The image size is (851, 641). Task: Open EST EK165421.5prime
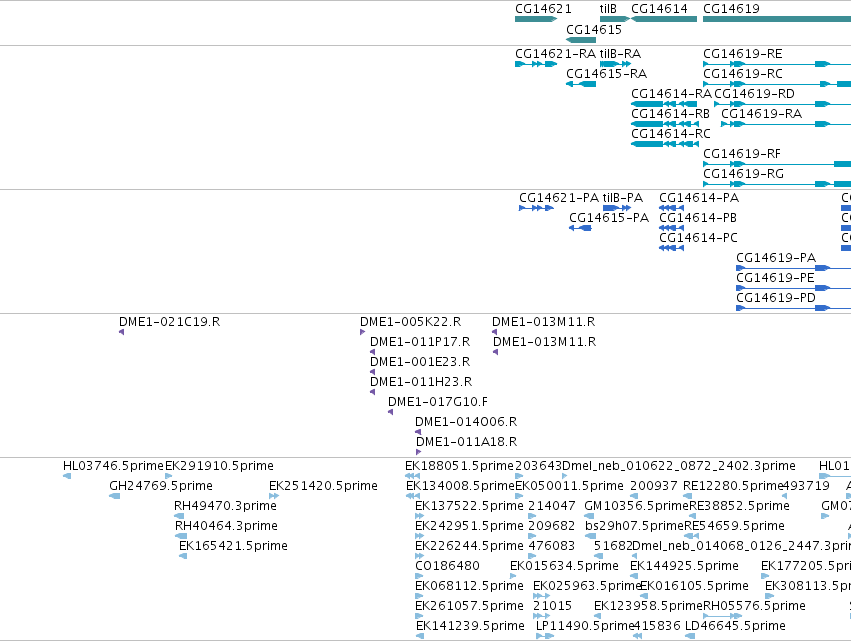[x=183, y=557]
